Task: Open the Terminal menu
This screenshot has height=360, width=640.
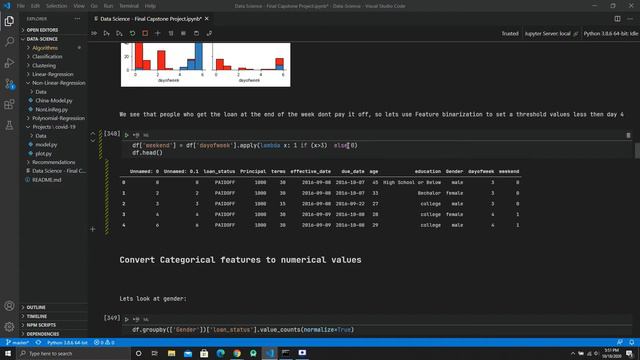Action: (129, 6)
